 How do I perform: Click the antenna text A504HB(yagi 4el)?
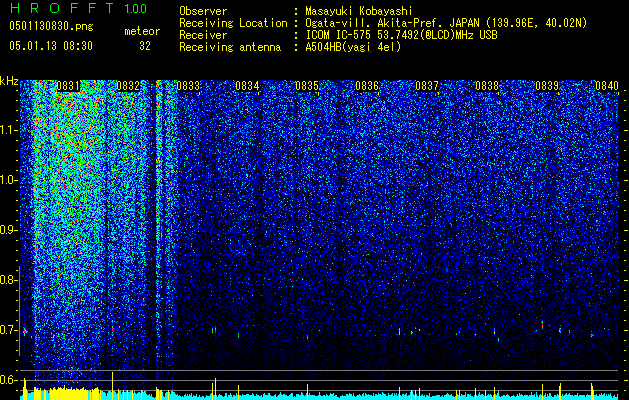[353, 47]
